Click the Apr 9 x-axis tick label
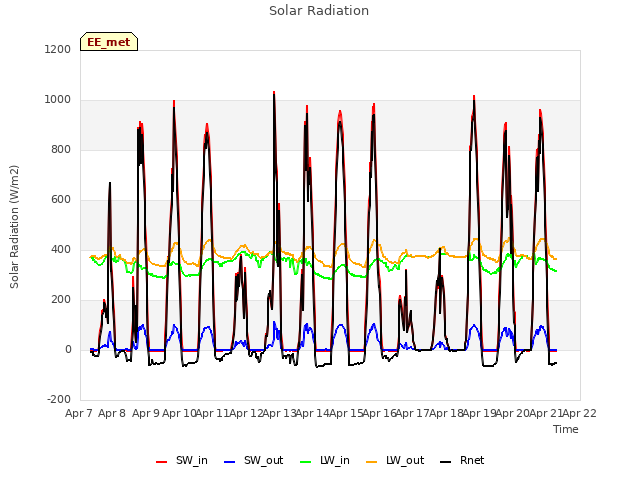The height and width of the screenshot is (480, 640). tap(146, 413)
